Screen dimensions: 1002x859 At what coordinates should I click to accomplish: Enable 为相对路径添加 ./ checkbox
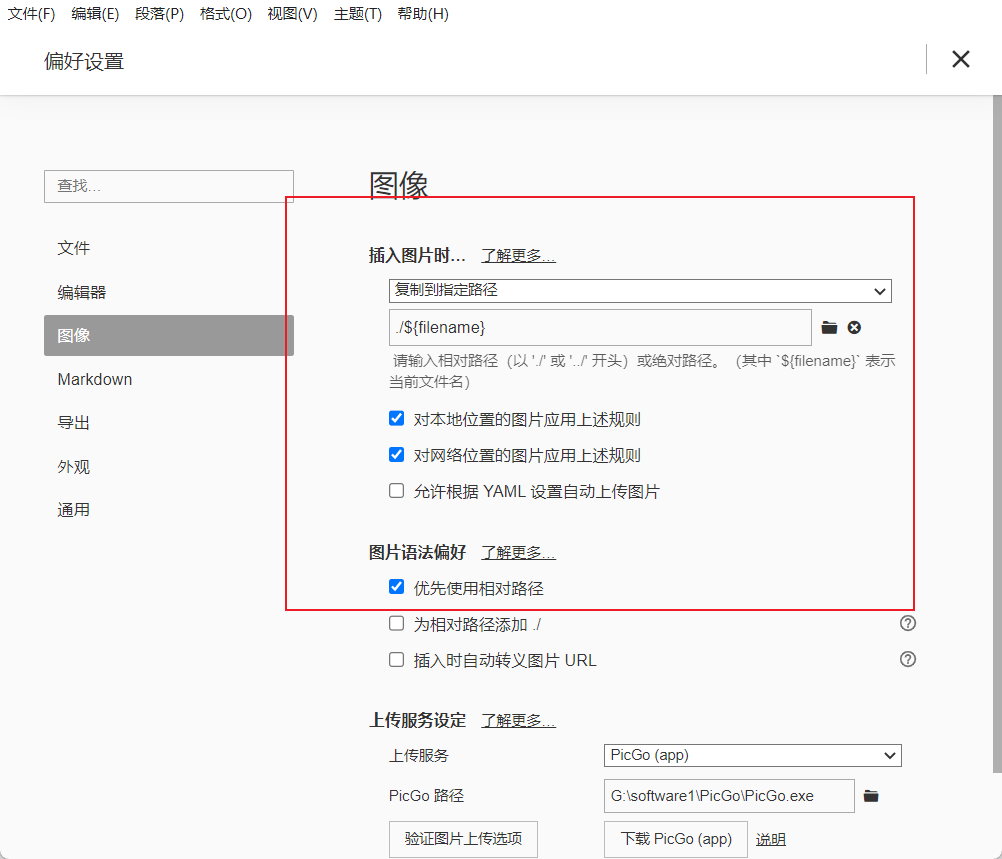pos(396,623)
